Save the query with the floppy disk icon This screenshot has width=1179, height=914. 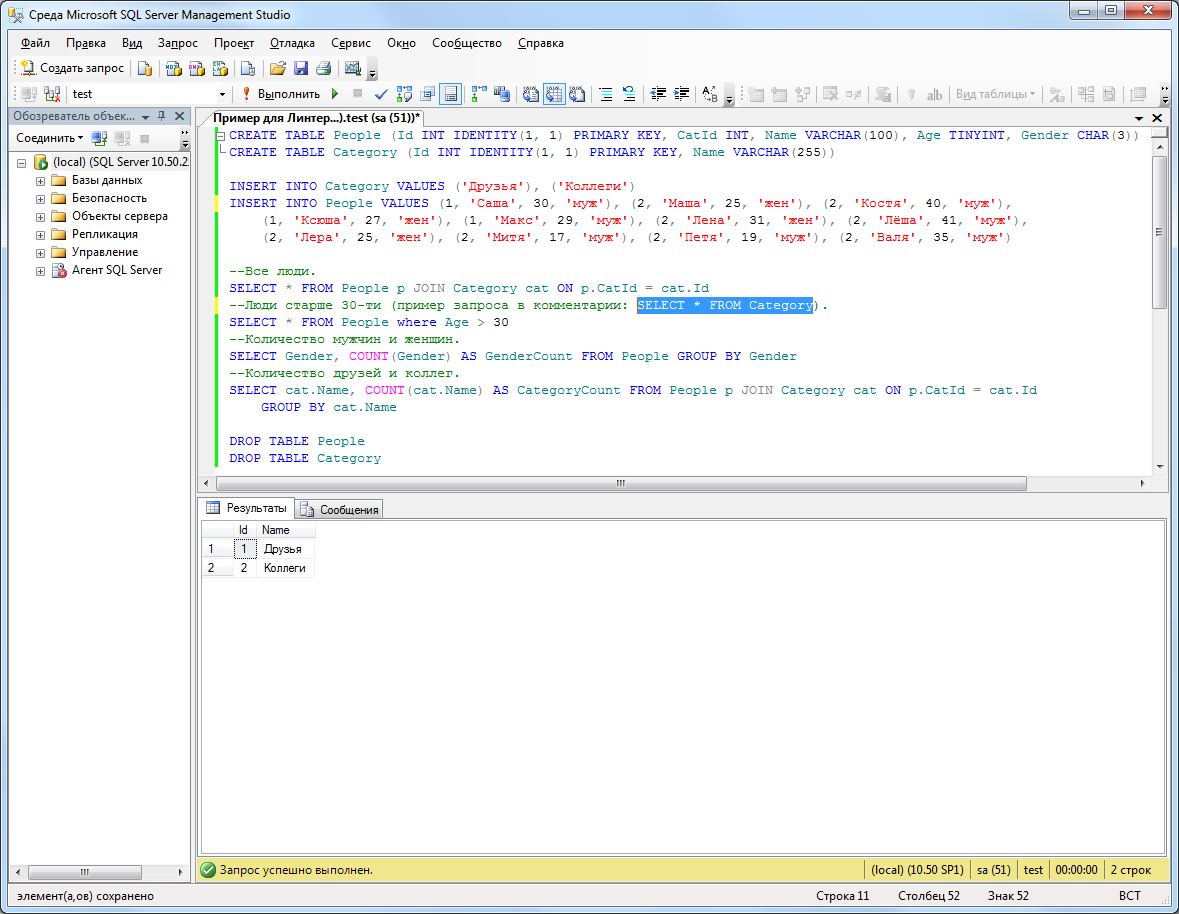(301, 68)
